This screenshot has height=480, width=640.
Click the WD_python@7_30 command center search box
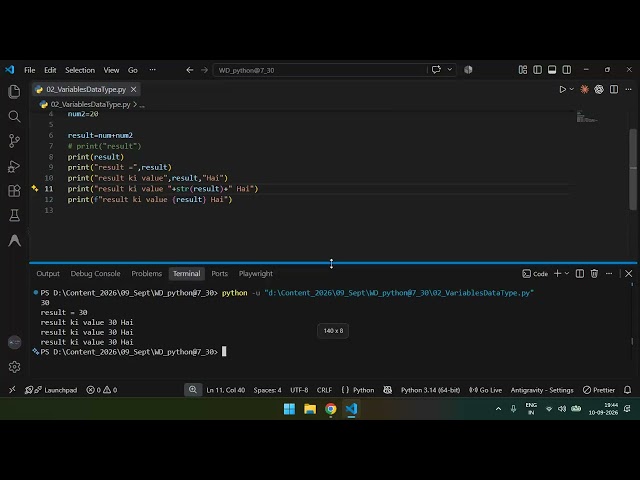[x=320, y=70]
